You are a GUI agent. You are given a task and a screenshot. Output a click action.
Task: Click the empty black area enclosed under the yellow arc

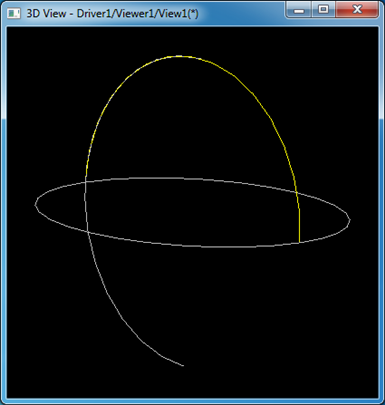pyautogui.click(x=187, y=127)
